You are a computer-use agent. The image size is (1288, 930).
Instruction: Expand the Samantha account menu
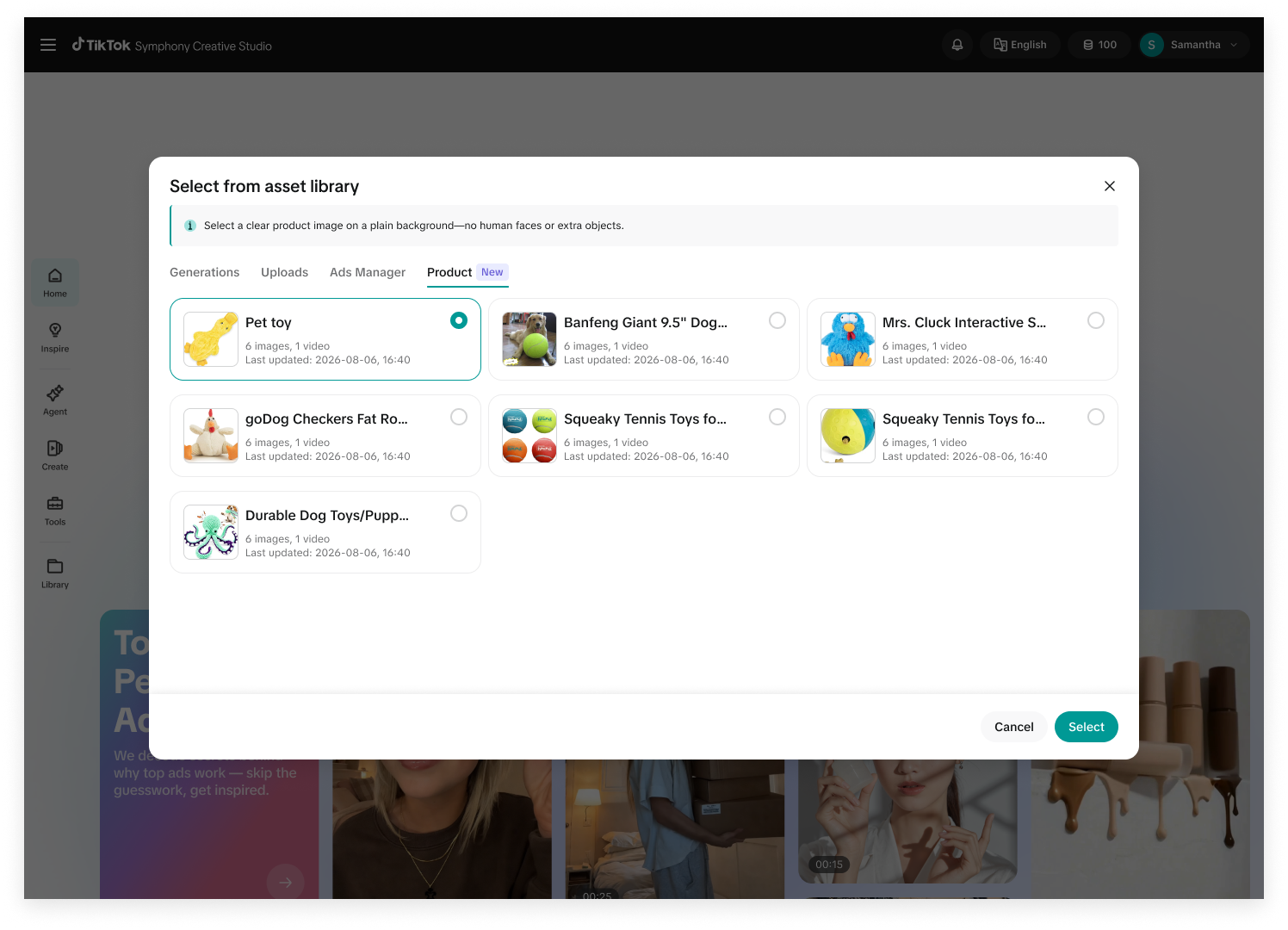point(1194,45)
